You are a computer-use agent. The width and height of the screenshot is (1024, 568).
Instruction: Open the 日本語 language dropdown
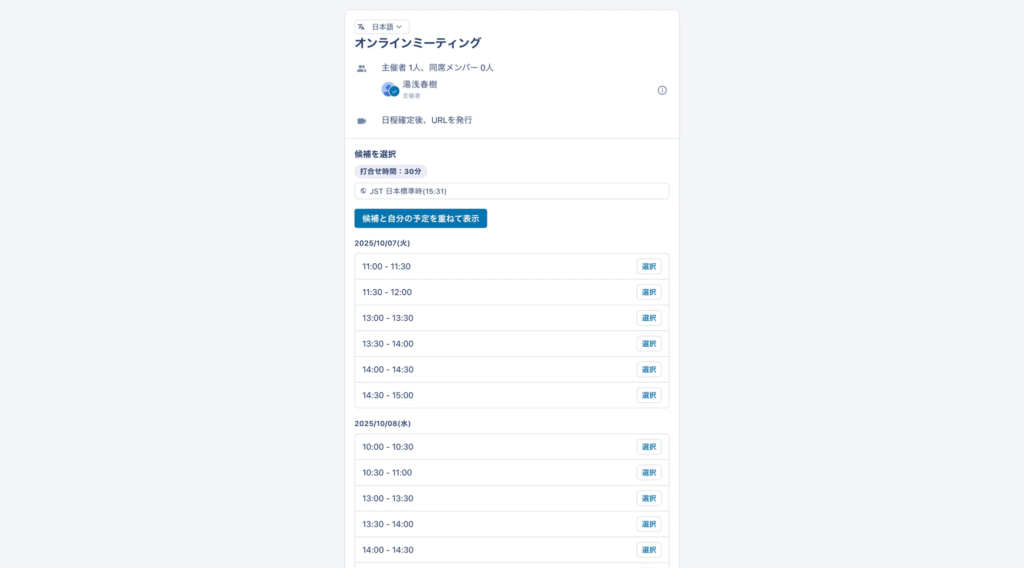[x=382, y=27]
